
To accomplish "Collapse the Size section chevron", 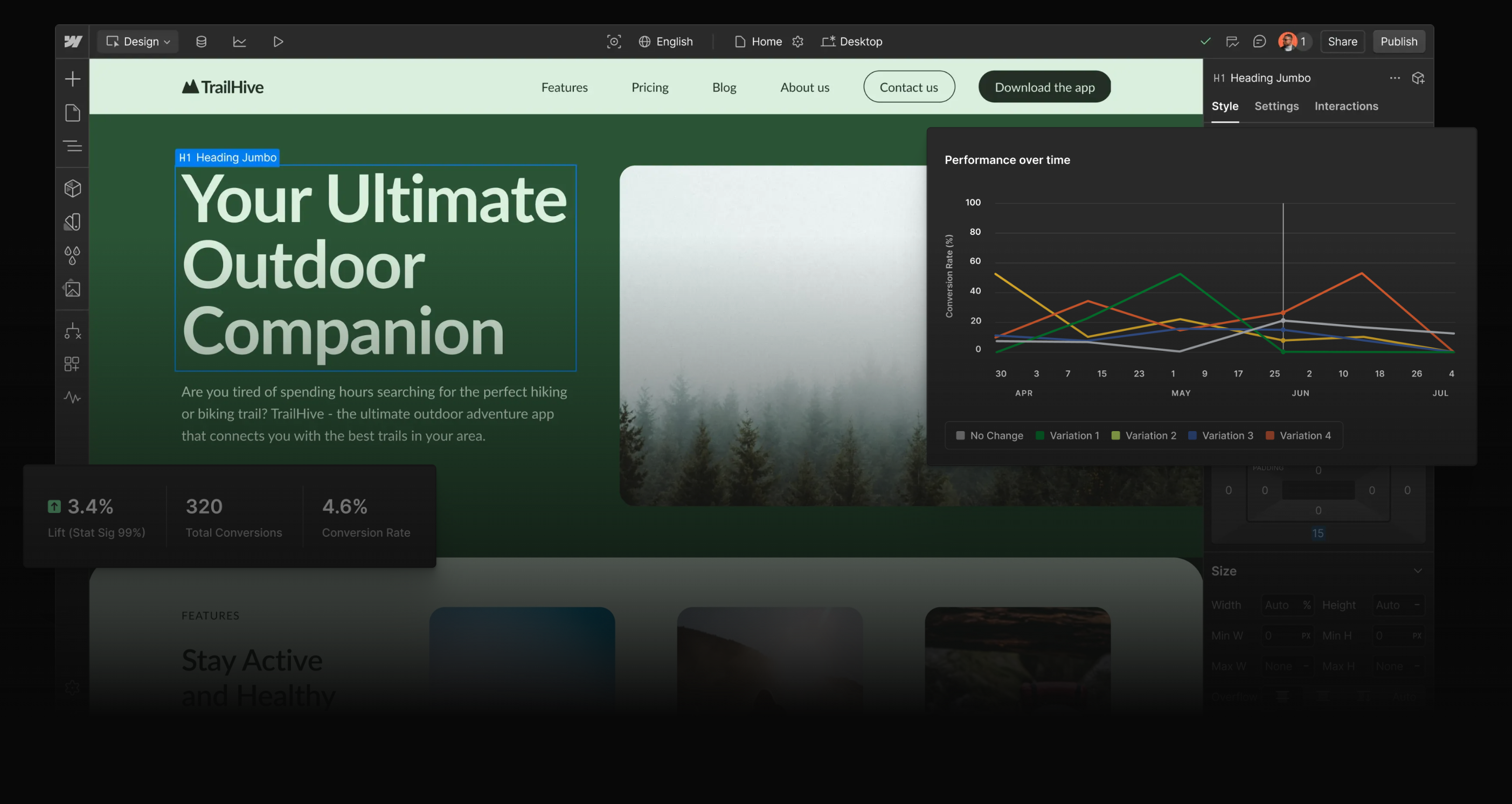I will coord(1418,571).
